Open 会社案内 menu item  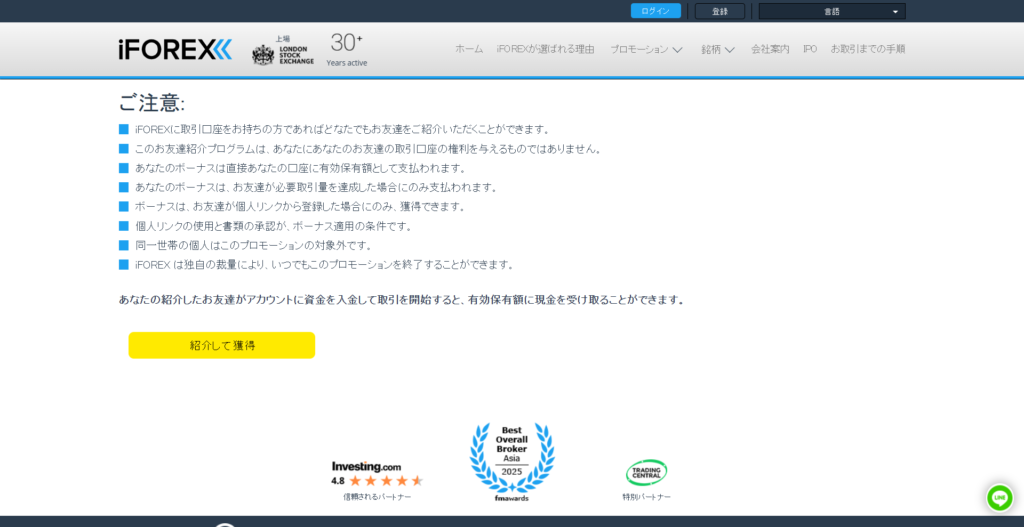pyautogui.click(x=770, y=49)
